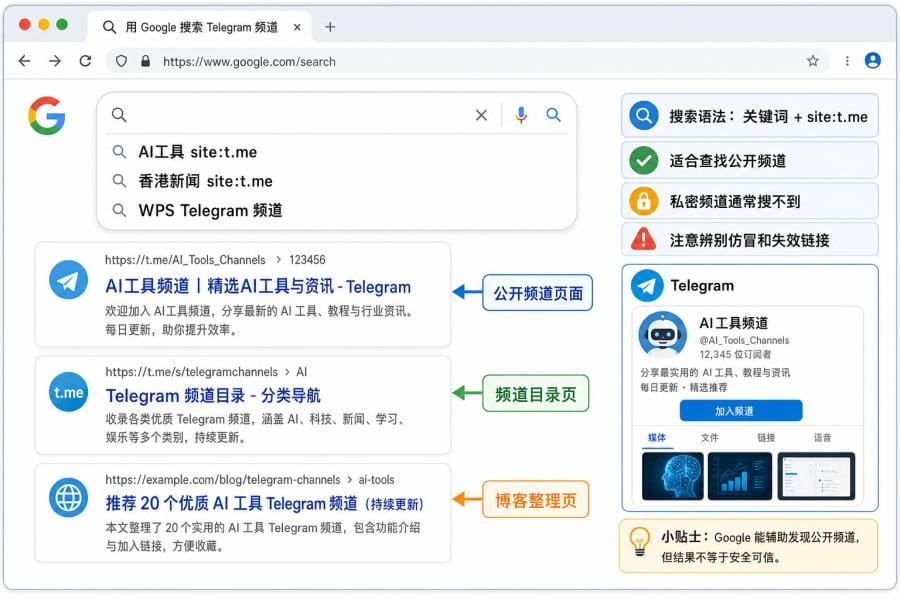Click the blue search magnifier button

click(x=553, y=115)
